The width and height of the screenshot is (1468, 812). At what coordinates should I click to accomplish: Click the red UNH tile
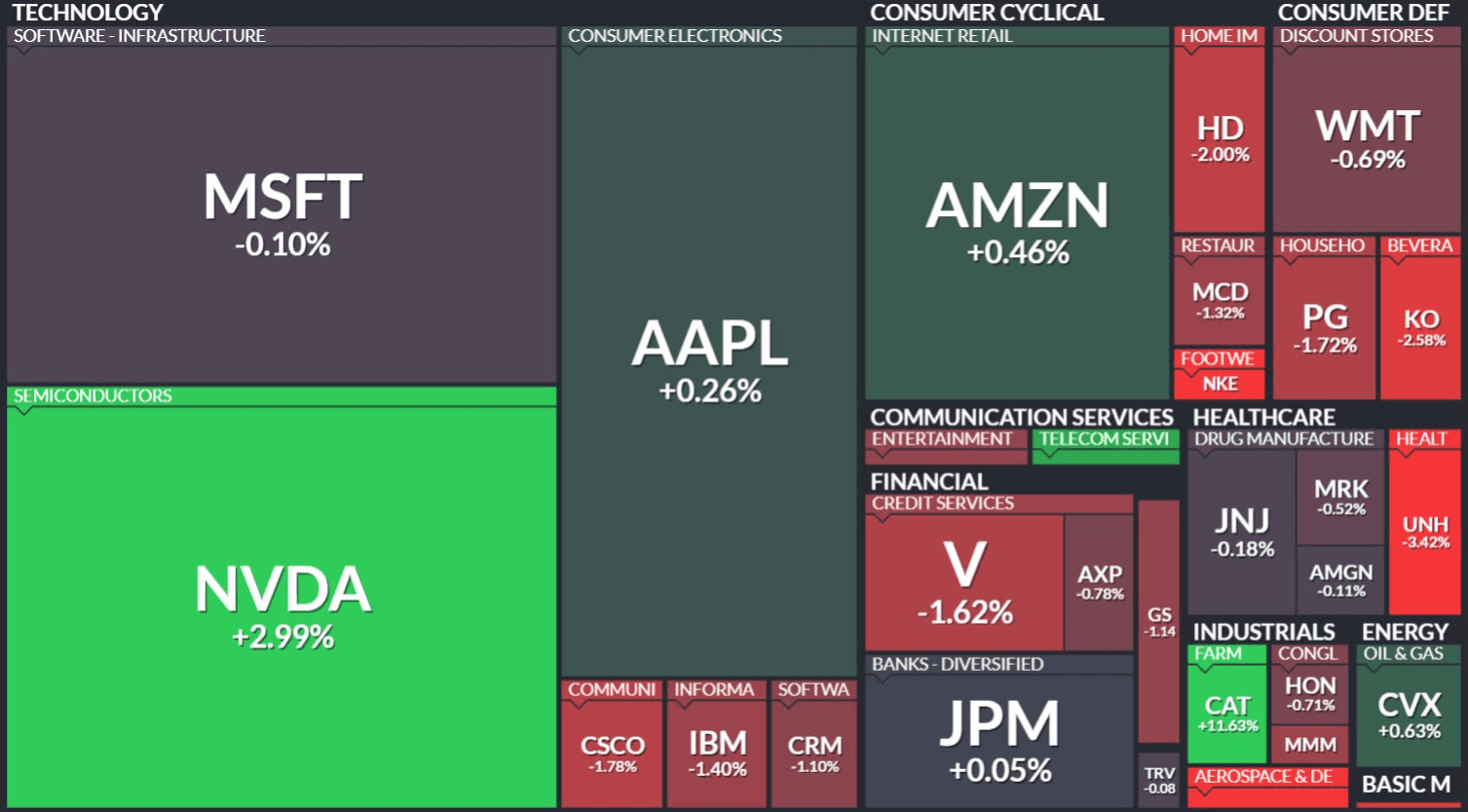pos(1425,531)
